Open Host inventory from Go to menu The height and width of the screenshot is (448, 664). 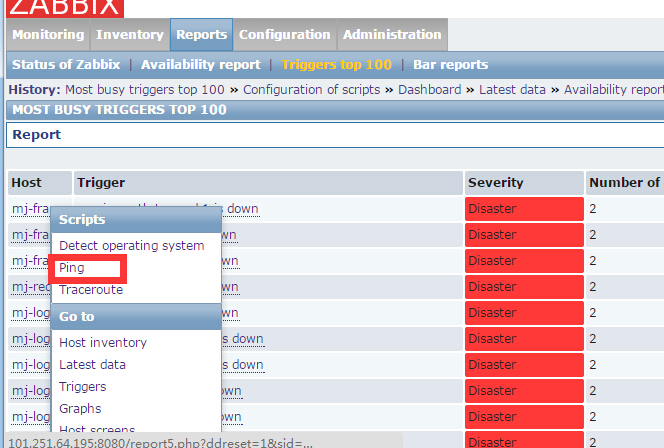(x=103, y=343)
